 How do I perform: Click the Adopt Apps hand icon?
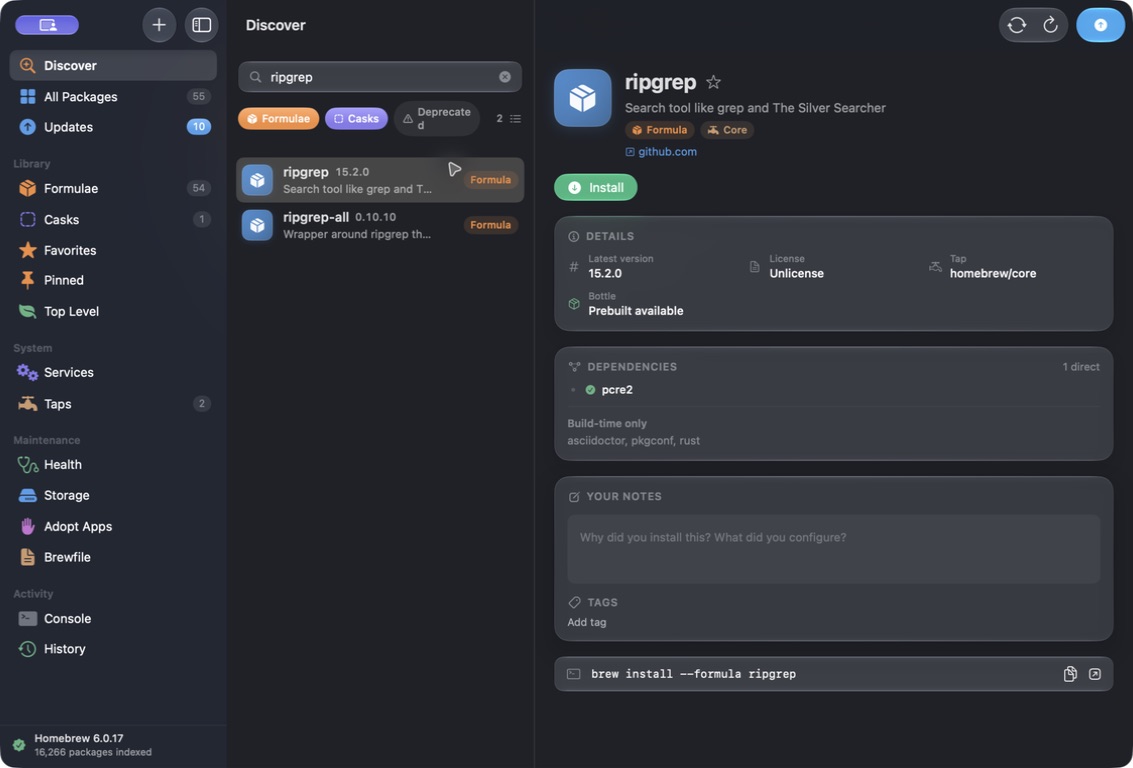pyautogui.click(x=27, y=527)
